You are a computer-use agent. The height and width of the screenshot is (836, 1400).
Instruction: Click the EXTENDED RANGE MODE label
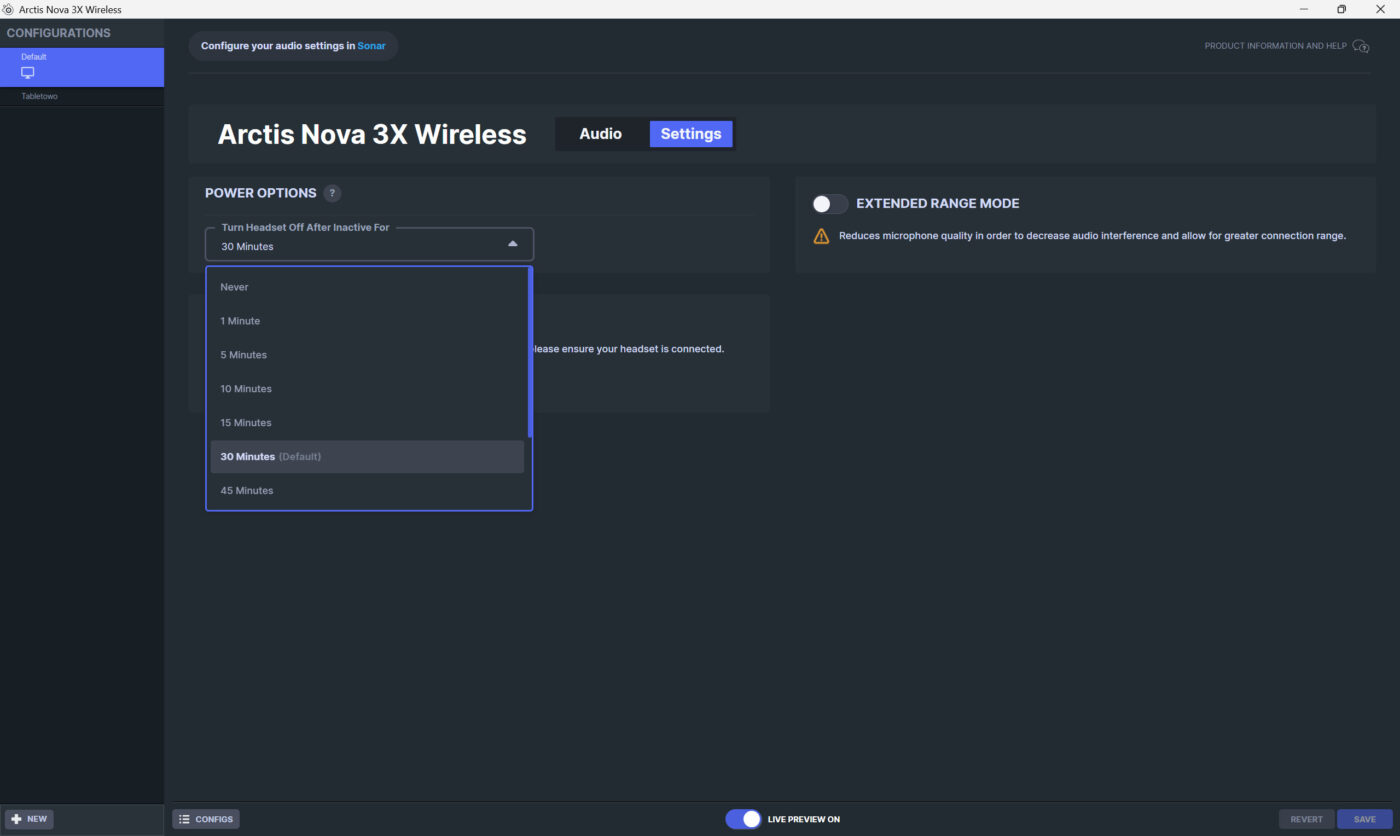pyautogui.click(x=938, y=203)
